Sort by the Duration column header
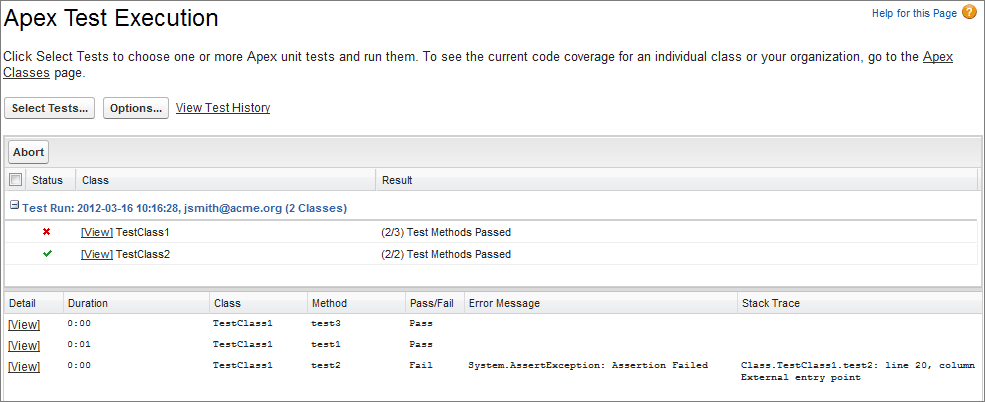Viewport: 985px width, 402px height. [88, 303]
